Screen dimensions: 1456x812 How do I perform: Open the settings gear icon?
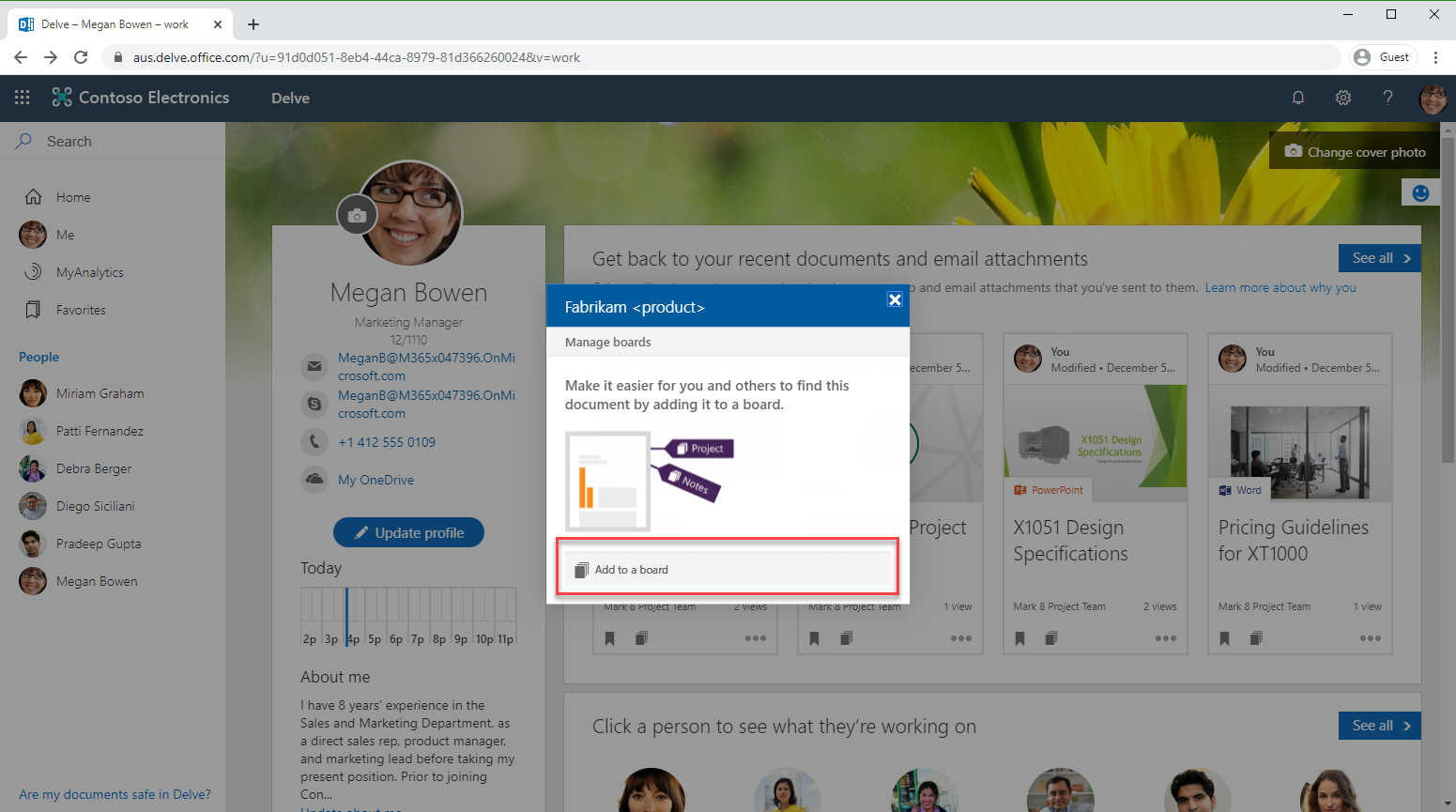[1343, 98]
